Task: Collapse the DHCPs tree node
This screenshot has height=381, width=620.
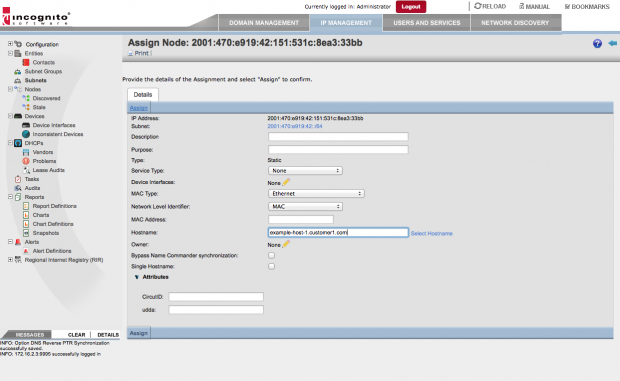Action: coord(10,143)
